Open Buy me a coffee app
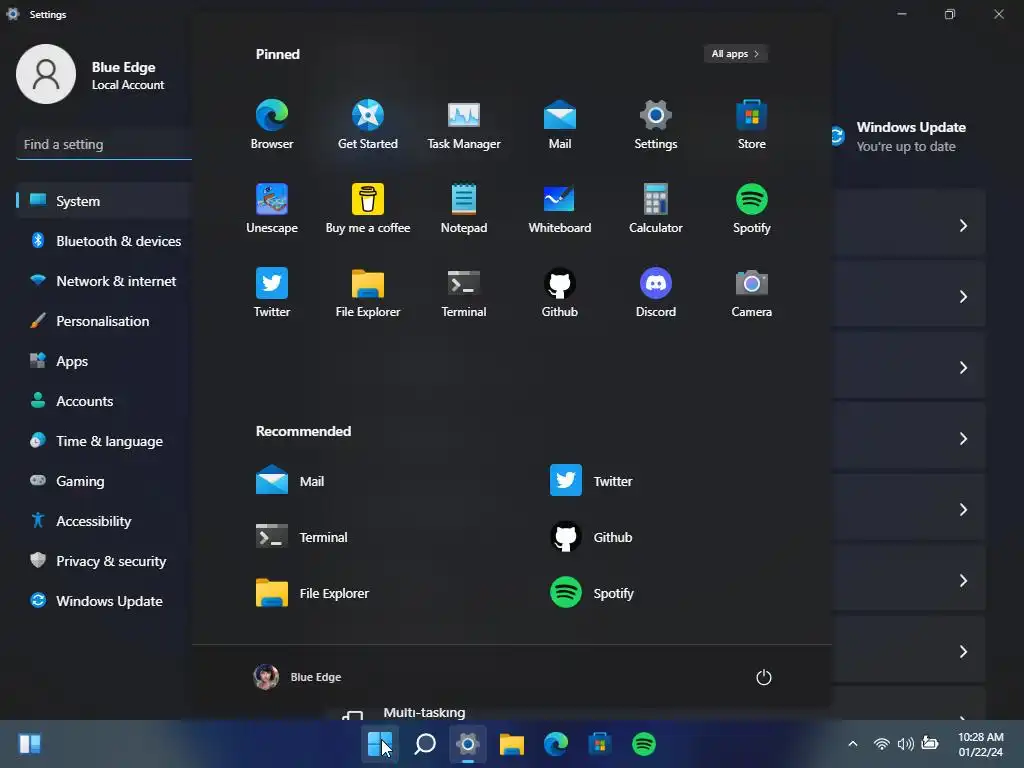 pyautogui.click(x=368, y=208)
